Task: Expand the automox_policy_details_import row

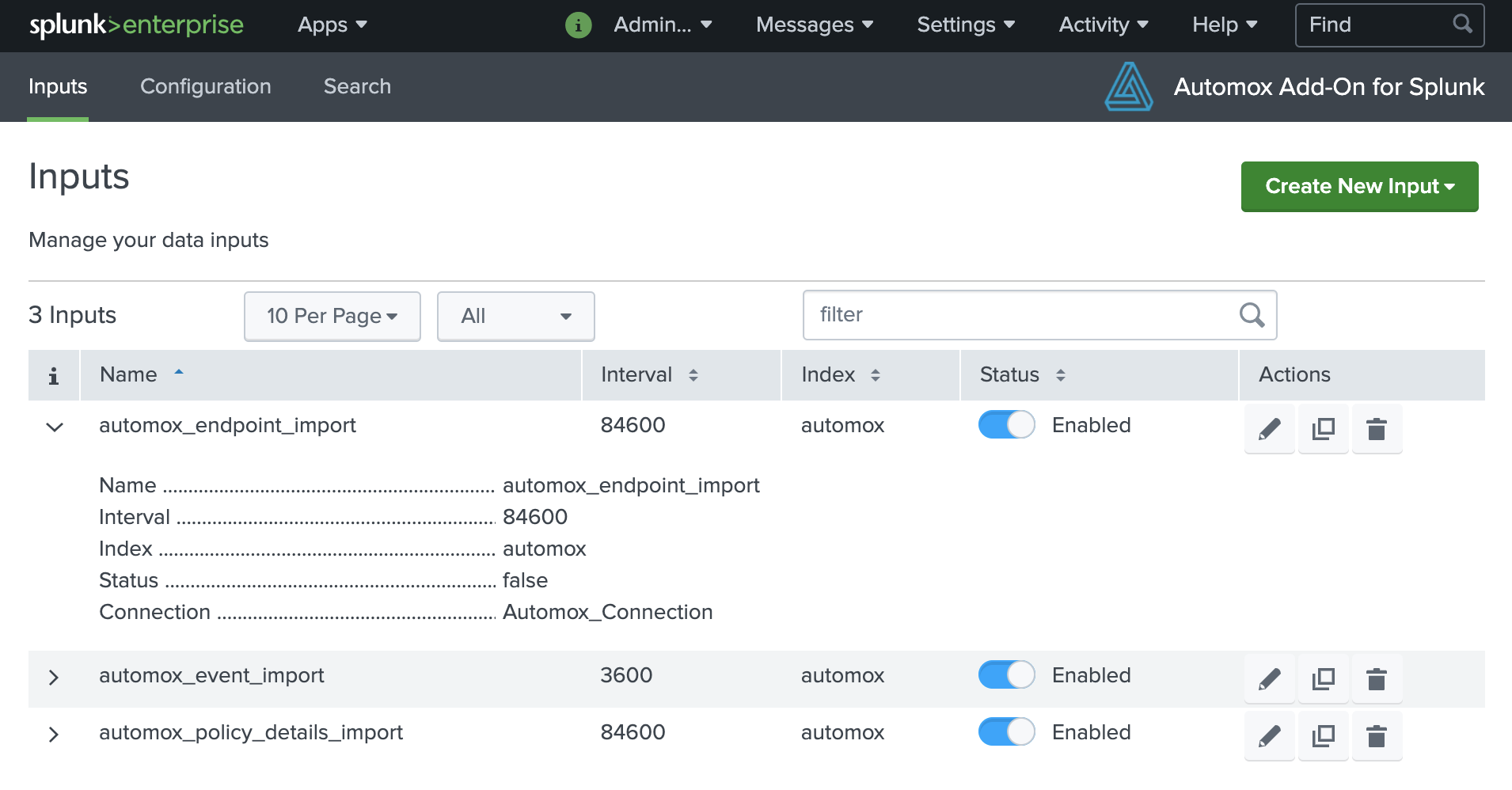Action: point(54,735)
